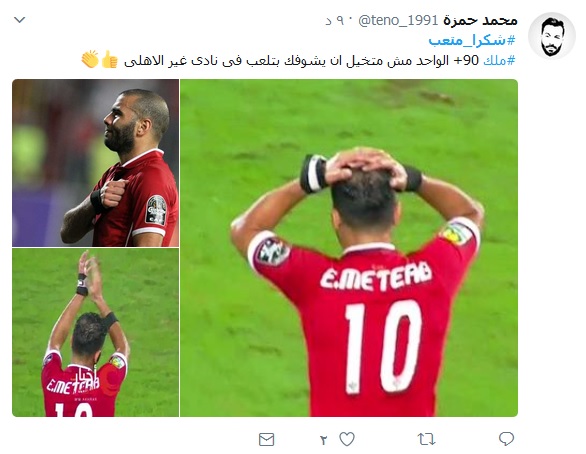Open tweet options chevron menu
Screen dimensions: 586x454
[19, 20]
